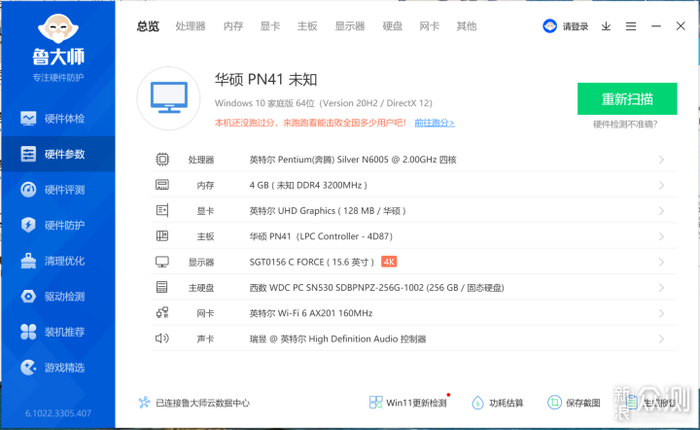This screenshot has height=430, width=700.
Task: Click the 内存 memory row icon
Action: tap(162, 185)
